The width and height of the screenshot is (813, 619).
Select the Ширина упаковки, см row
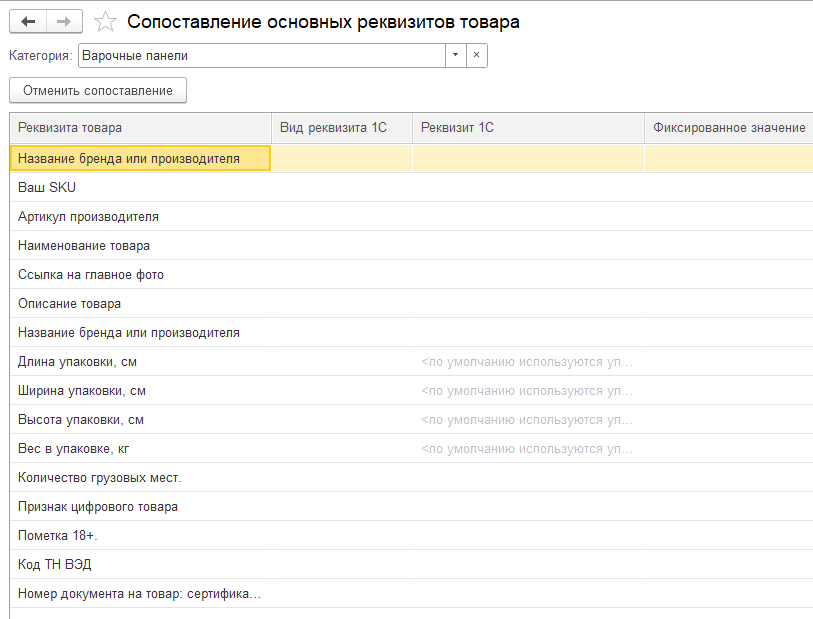click(x=412, y=390)
